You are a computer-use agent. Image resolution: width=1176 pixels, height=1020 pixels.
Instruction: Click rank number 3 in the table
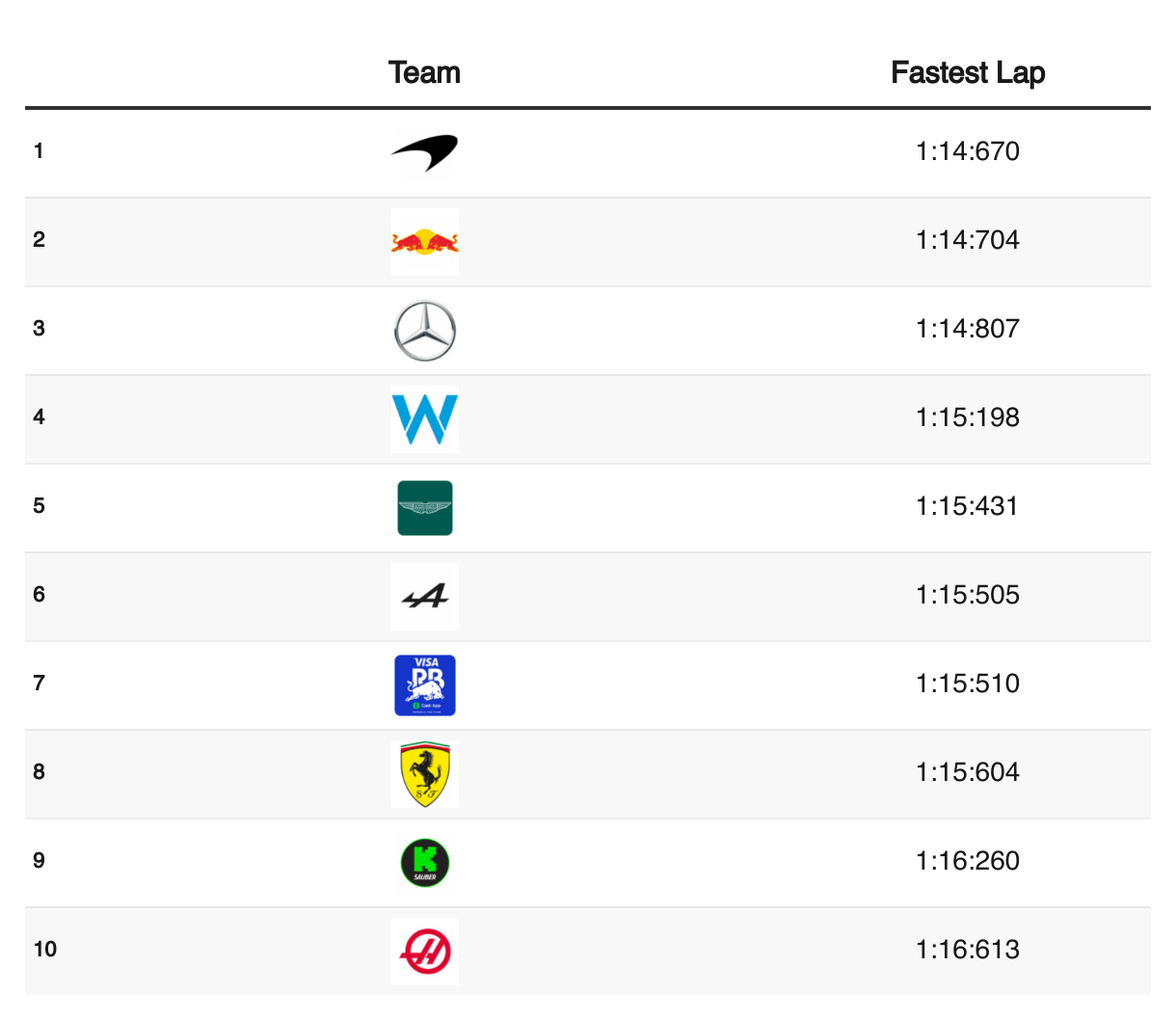point(39,329)
